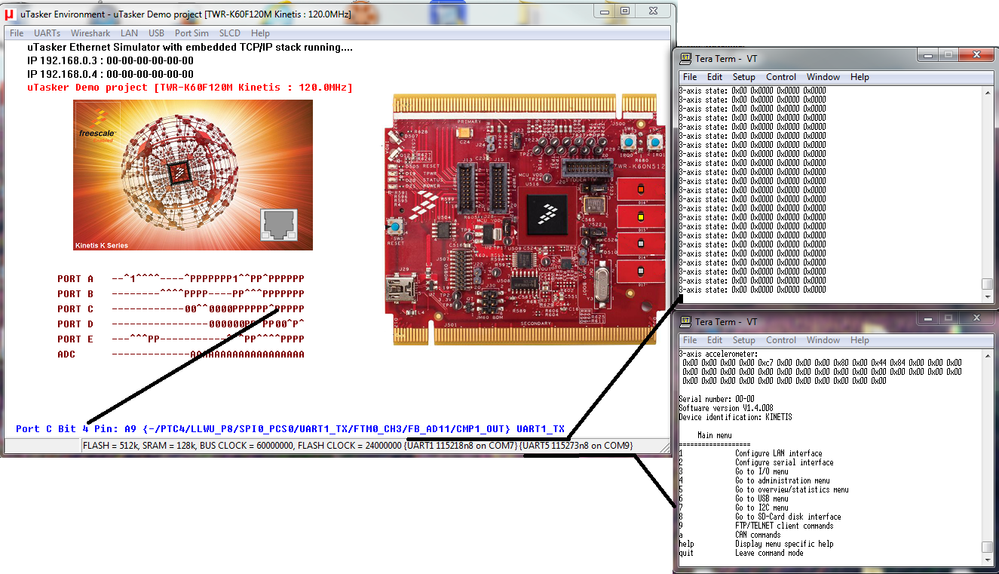Image resolution: width=999 pixels, height=574 pixels.
Task: Minimize the lower Tera Term window
Action: point(928,318)
